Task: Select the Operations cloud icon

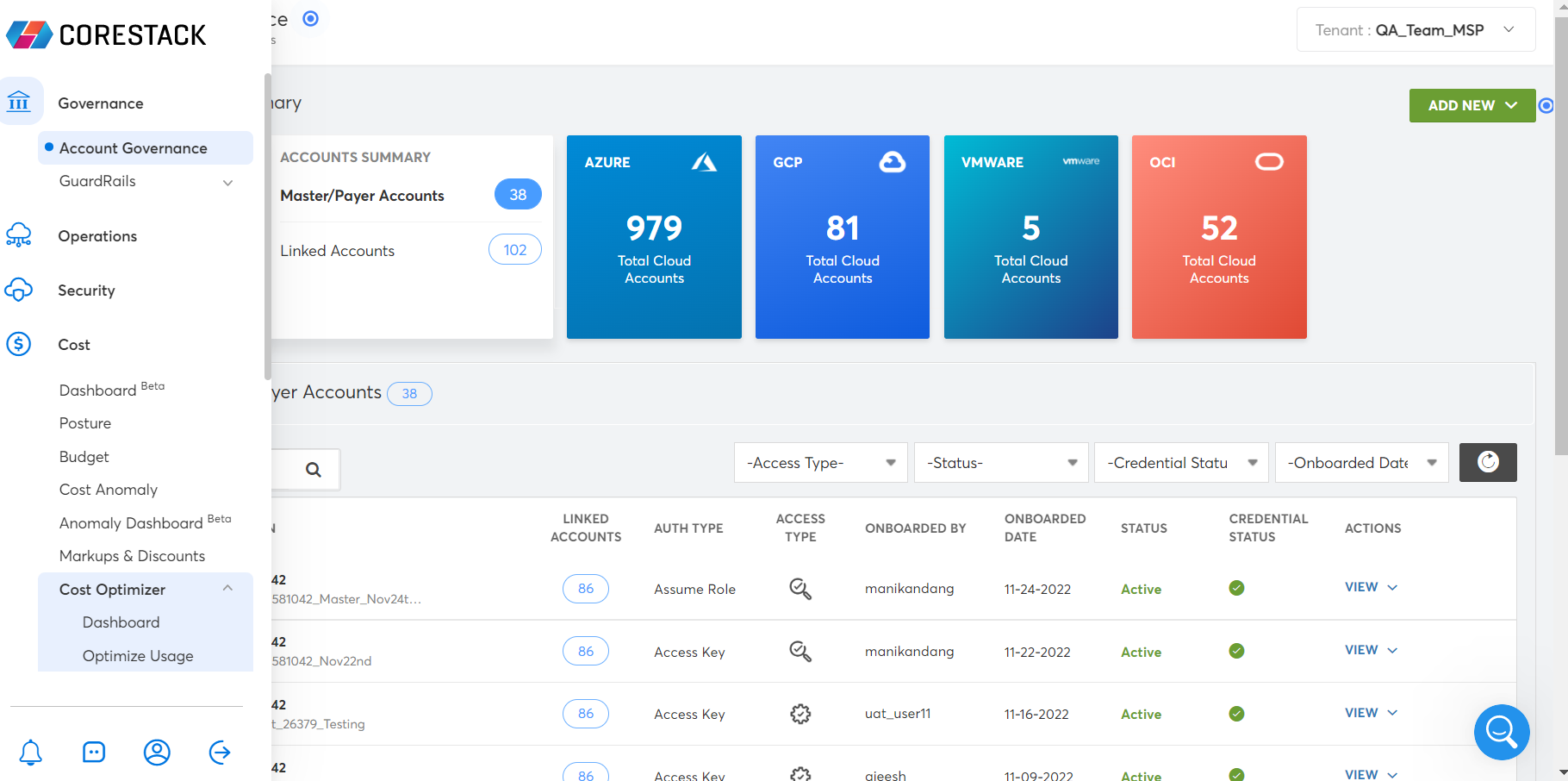Action: [19, 235]
